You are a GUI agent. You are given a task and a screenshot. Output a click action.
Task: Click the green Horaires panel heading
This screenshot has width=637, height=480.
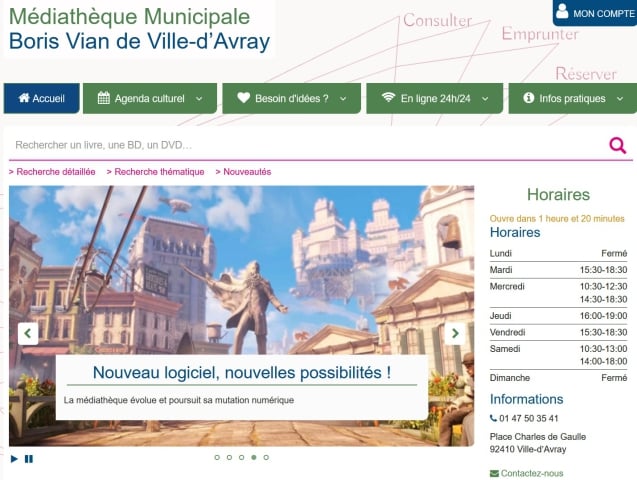(x=558, y=195)
